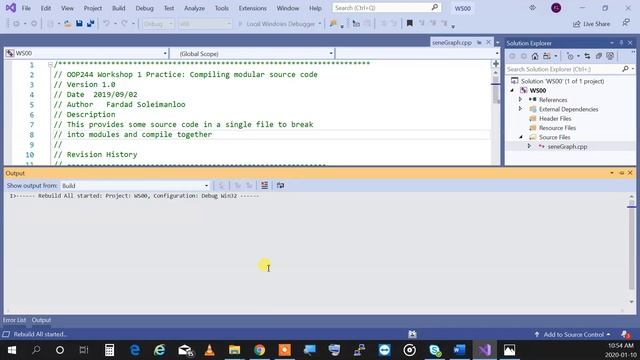Open Calculator from the taskbar
Image resolution: width=640 pixels, height=360 pixels.
pos(109,350)
